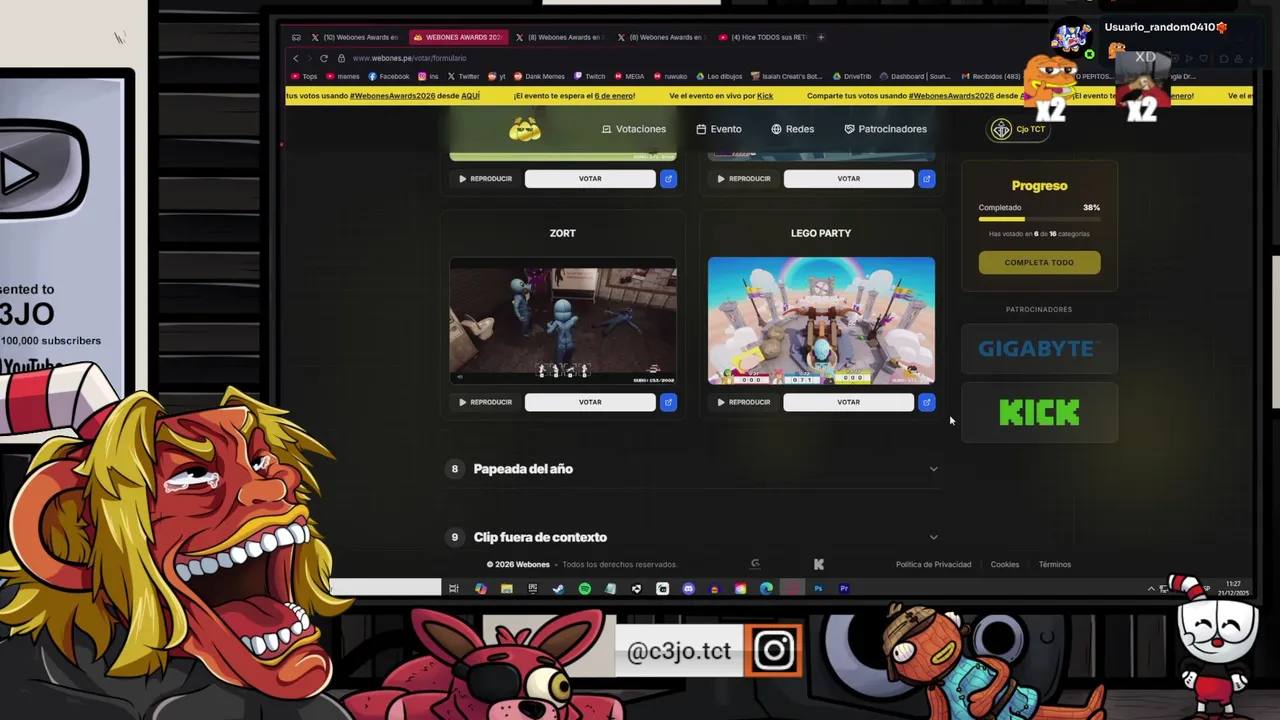1280x720 pixels.
Task: Click the share icon next to ZORT's VOTAR
Action: (x=668, y=402)
